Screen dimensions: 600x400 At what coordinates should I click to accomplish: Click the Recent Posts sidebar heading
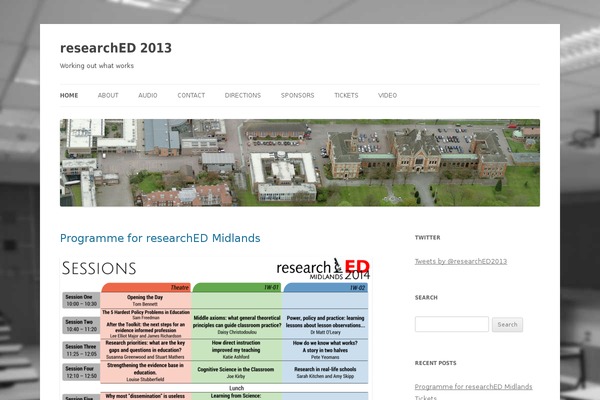click(435, 363)
